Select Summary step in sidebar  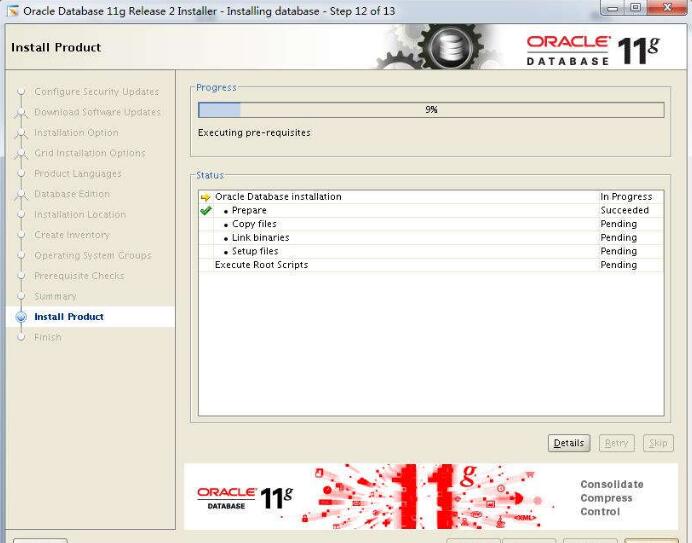pos(55,296)
